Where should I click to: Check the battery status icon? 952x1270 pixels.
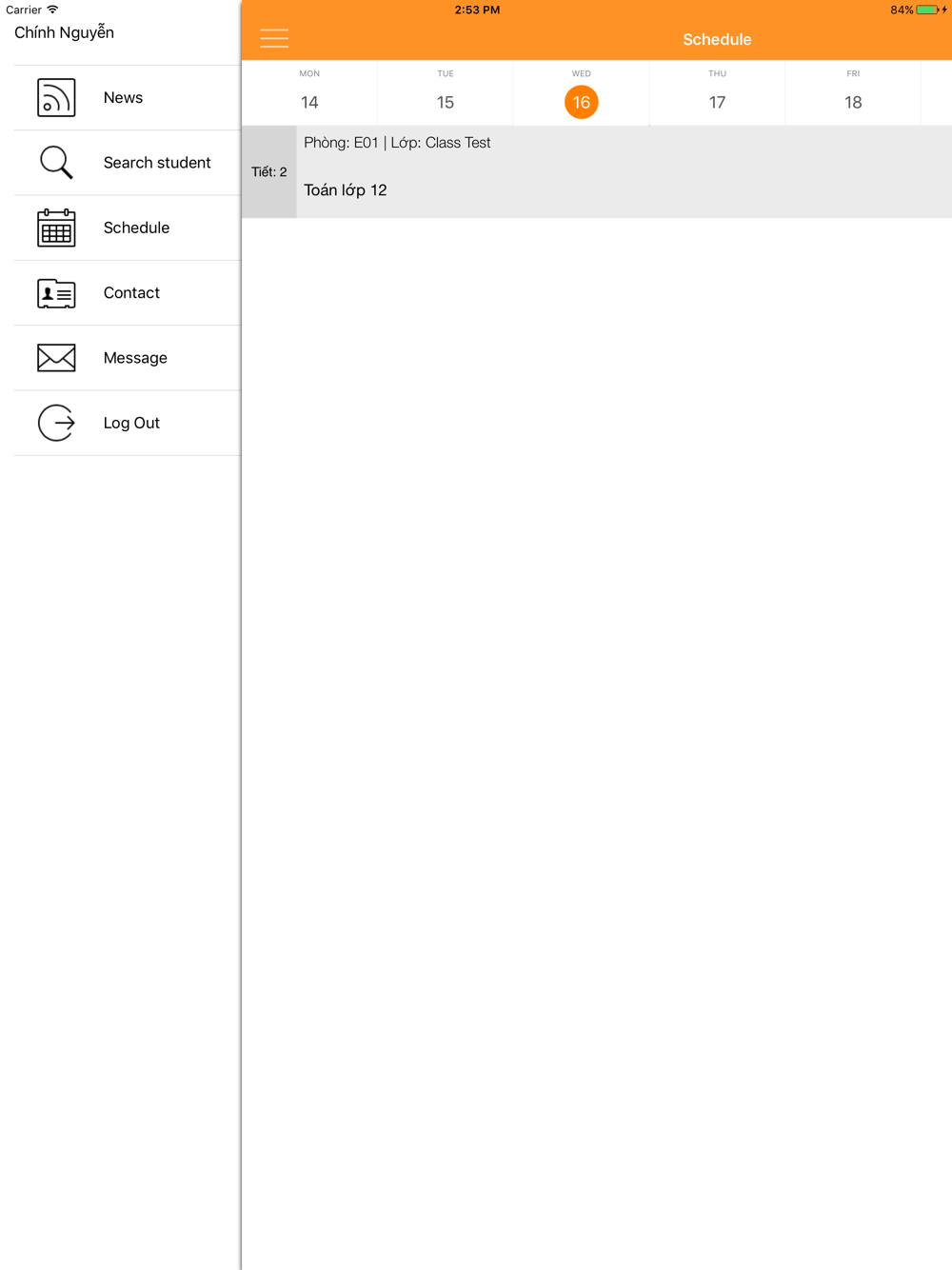(927, 10)
